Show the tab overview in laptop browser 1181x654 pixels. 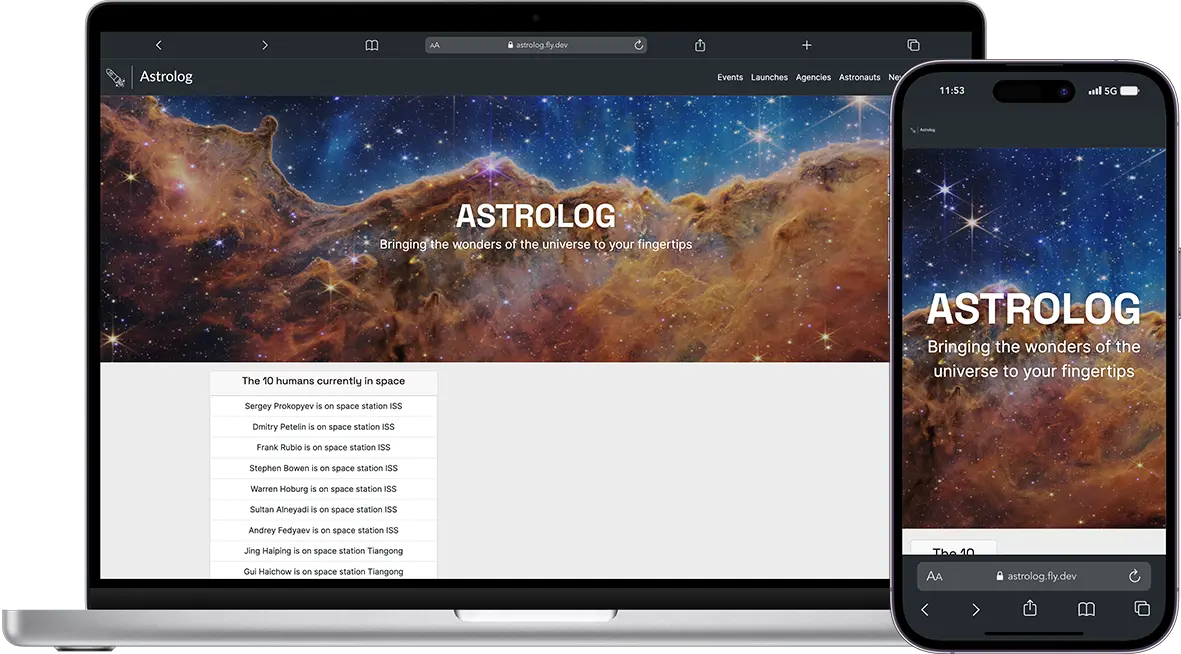913,45
